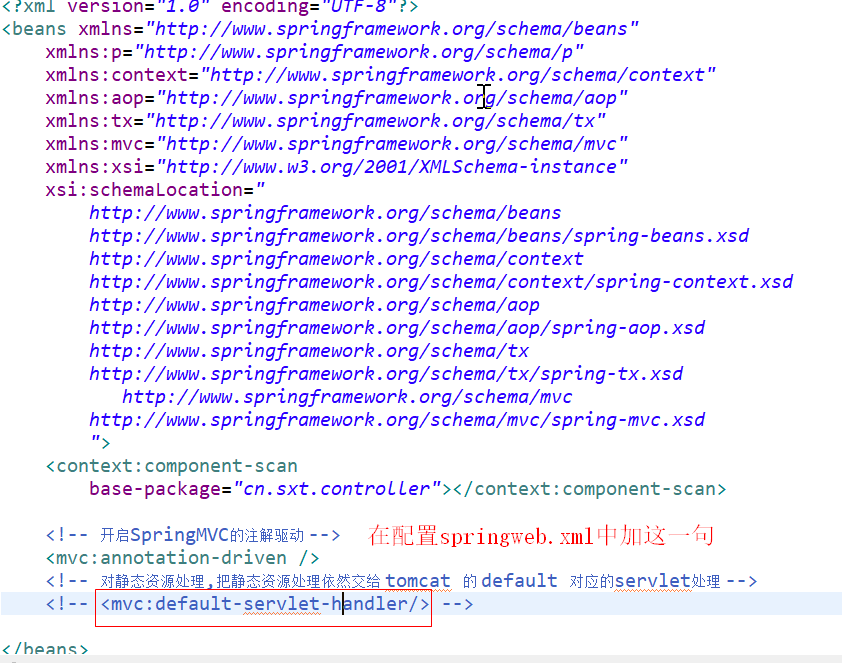
Task: Click the tomcat default servlet comment line
Action: click(x=401, y=581)
